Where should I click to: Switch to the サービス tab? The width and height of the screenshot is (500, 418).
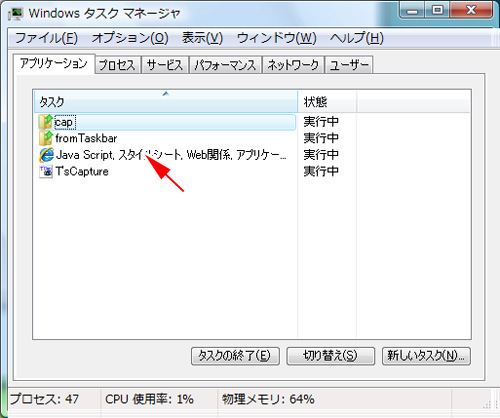coord(165,65)
